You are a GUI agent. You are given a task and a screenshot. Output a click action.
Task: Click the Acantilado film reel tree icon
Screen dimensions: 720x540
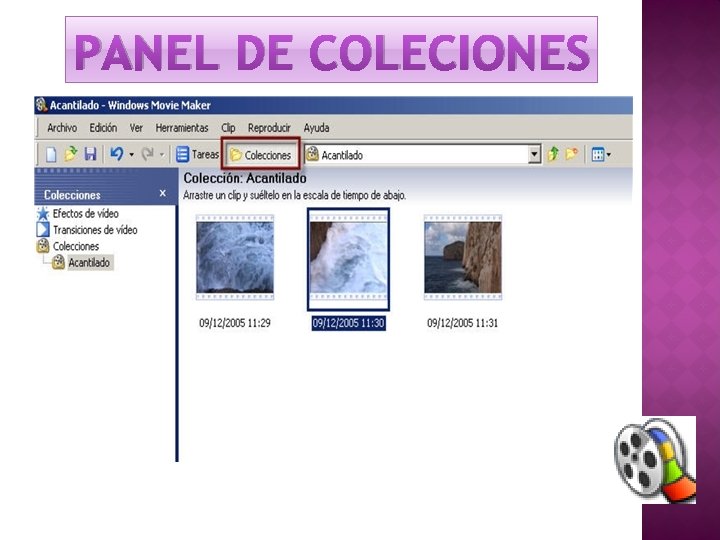(58, 262)
